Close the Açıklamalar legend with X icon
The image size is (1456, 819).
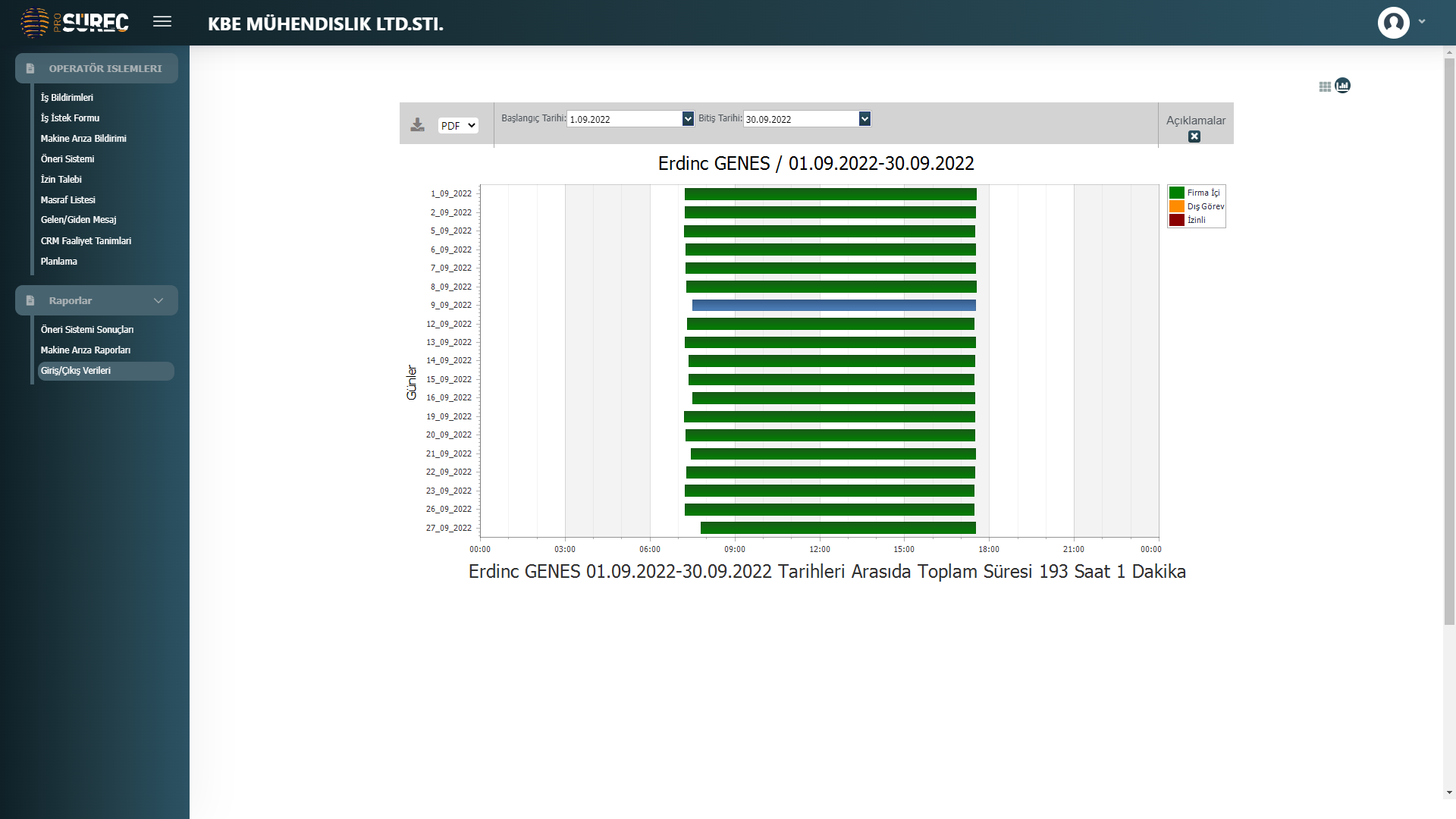[x=1194, y=136]
